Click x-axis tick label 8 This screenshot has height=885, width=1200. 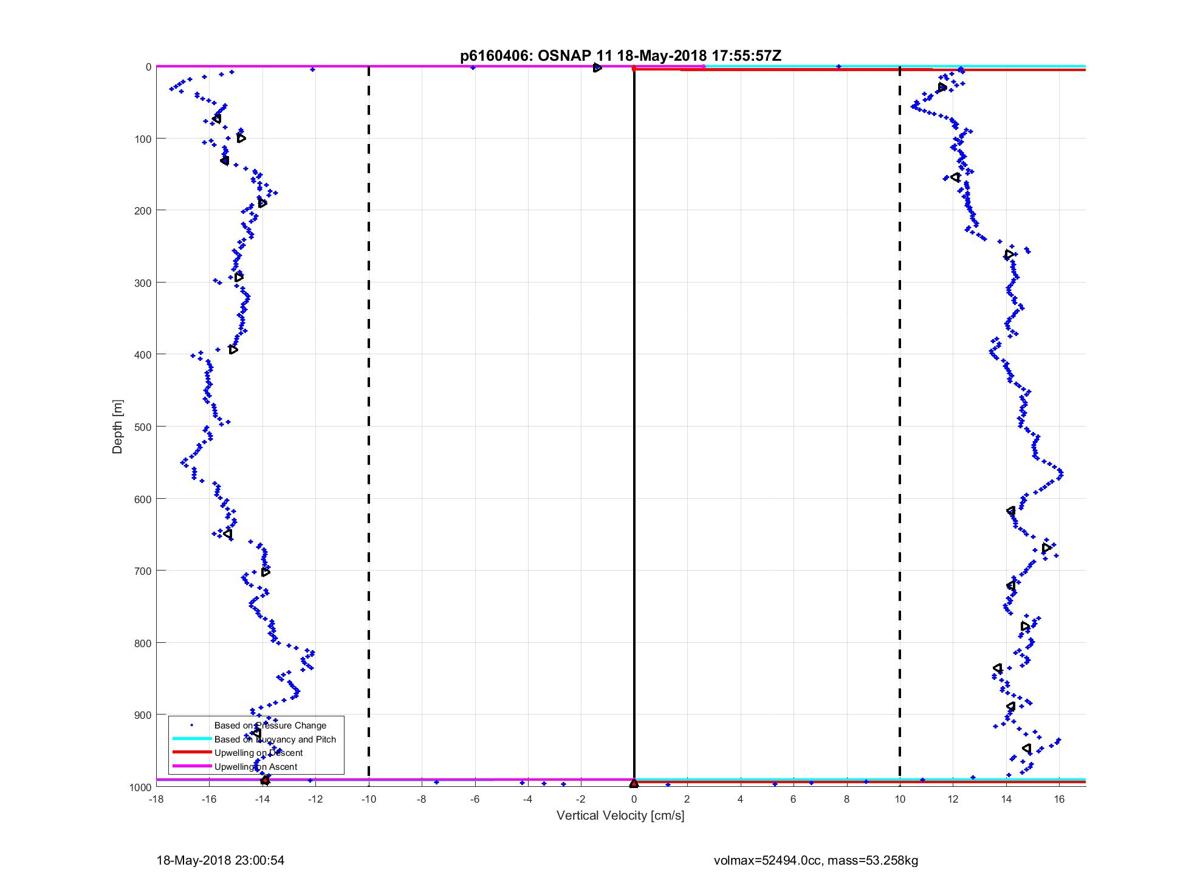[847, 799]
